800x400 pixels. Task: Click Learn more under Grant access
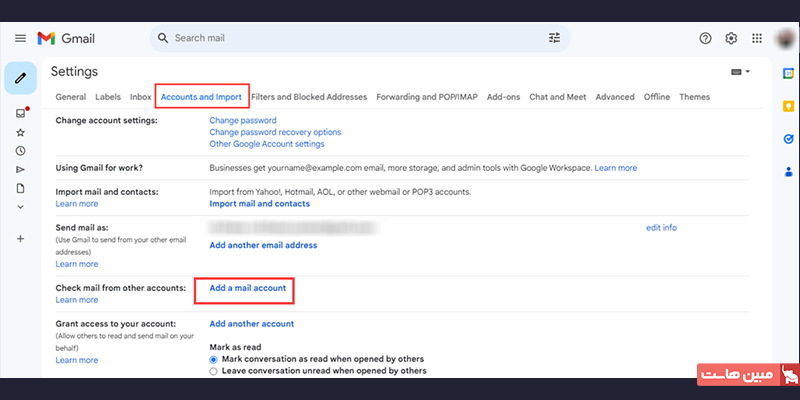pos(77,360)
